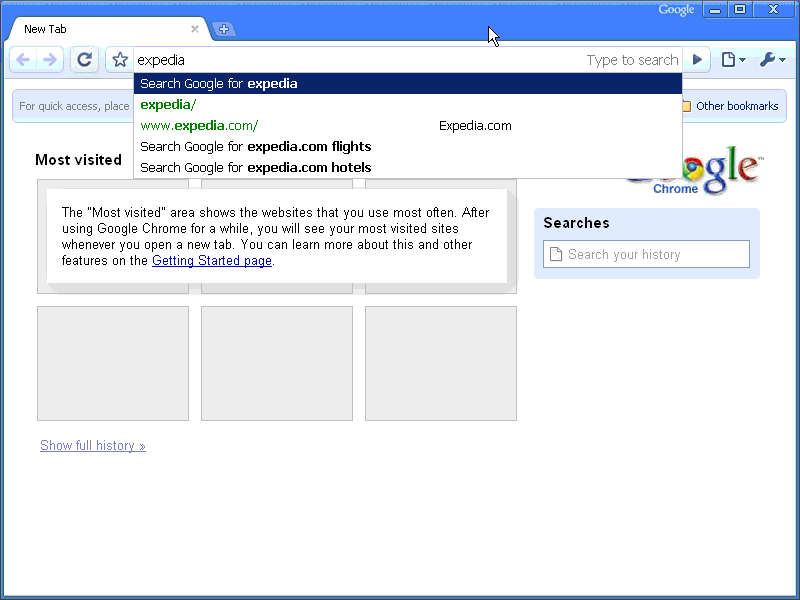Click the Most visited heading
Image resolution: width=800 pixels, height=600 pixels.
click(79, 160)
